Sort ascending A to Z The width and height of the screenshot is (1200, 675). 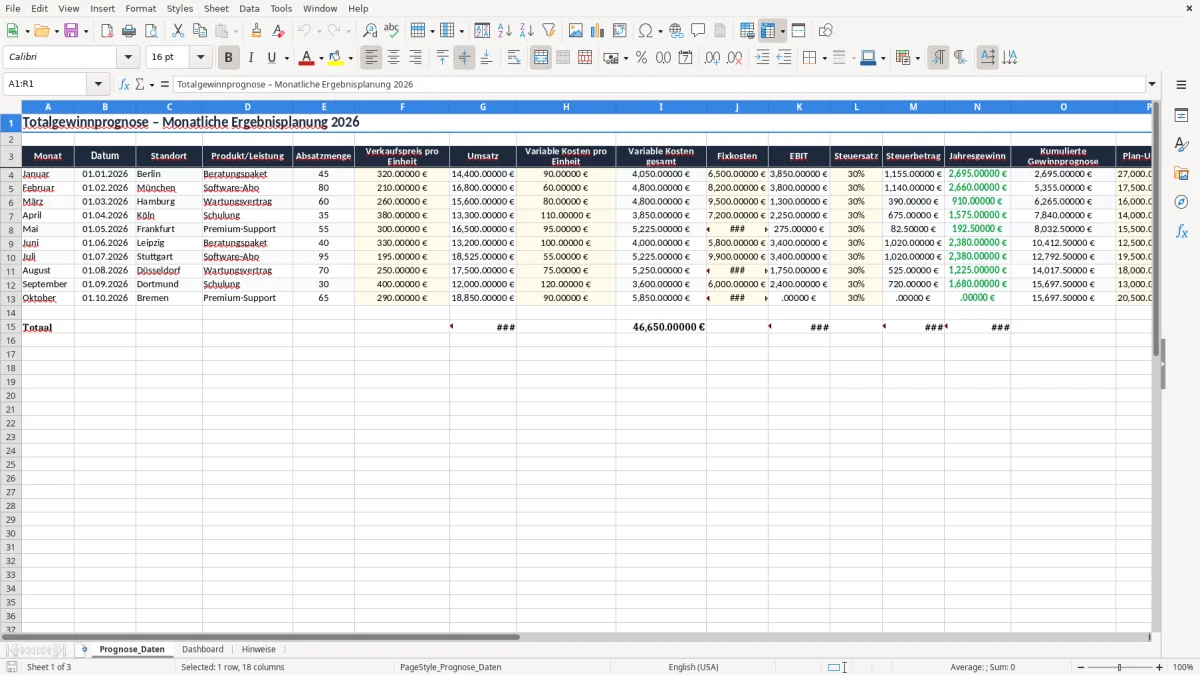[505, 31]
